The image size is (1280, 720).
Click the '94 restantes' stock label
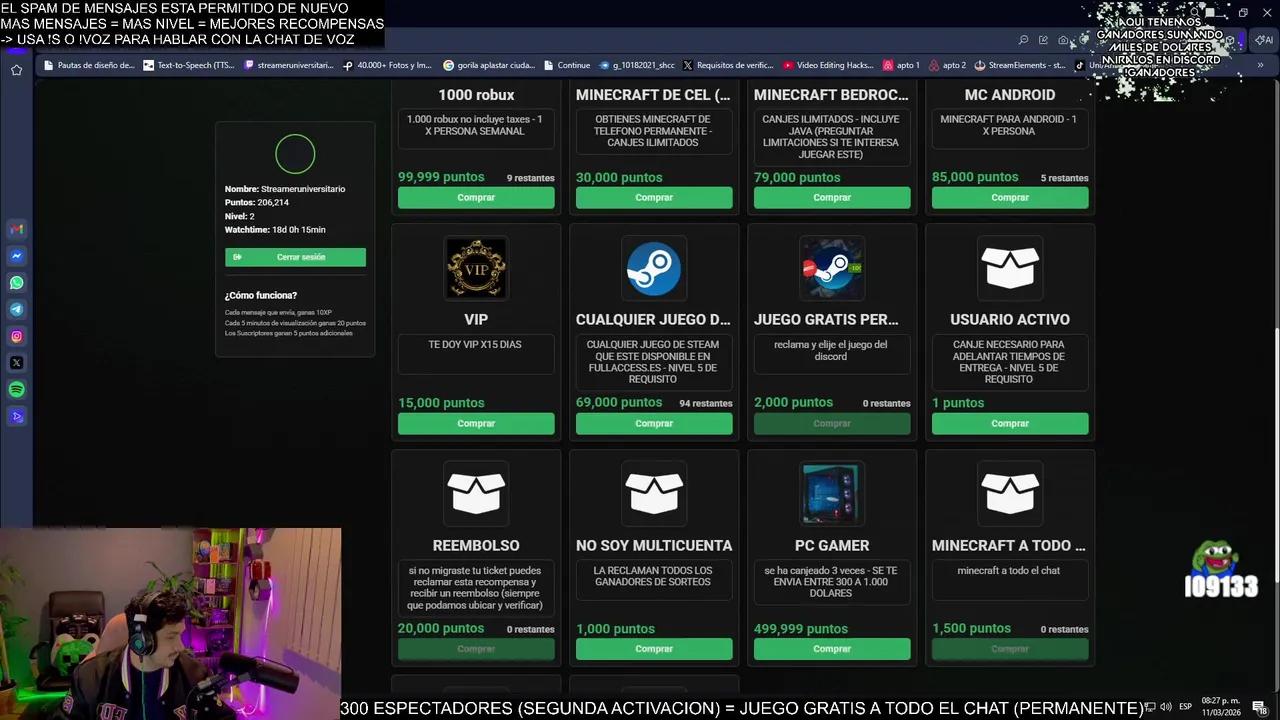tap(706, 403)
